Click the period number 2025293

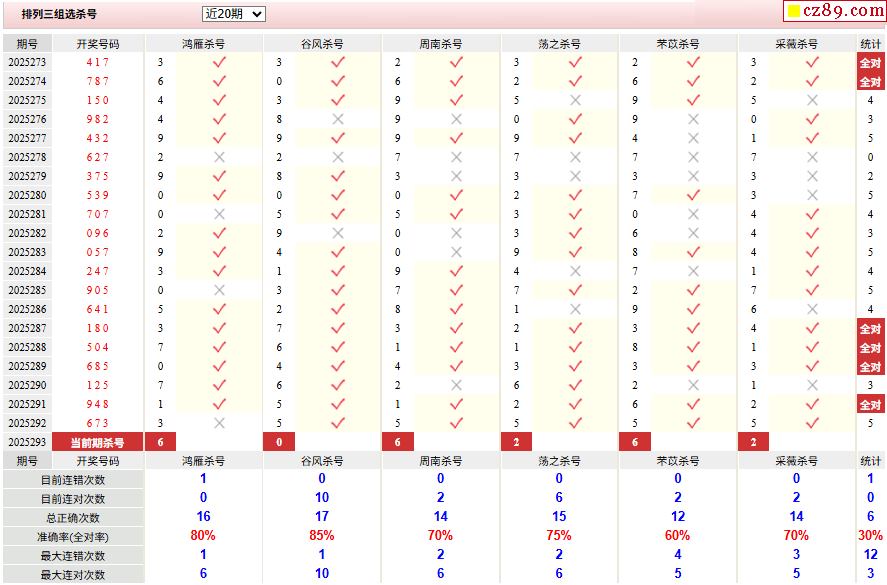tap(27, 442)
